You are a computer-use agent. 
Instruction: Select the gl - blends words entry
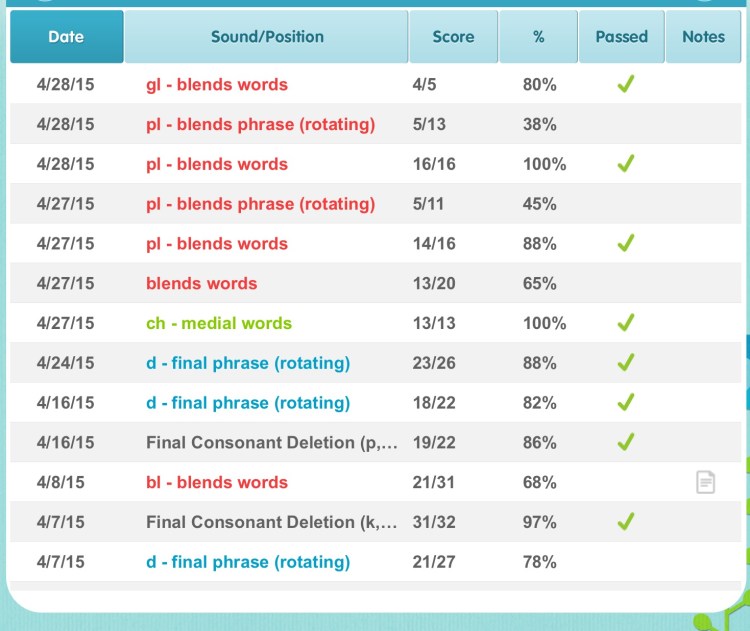click(x=217, y=85)
